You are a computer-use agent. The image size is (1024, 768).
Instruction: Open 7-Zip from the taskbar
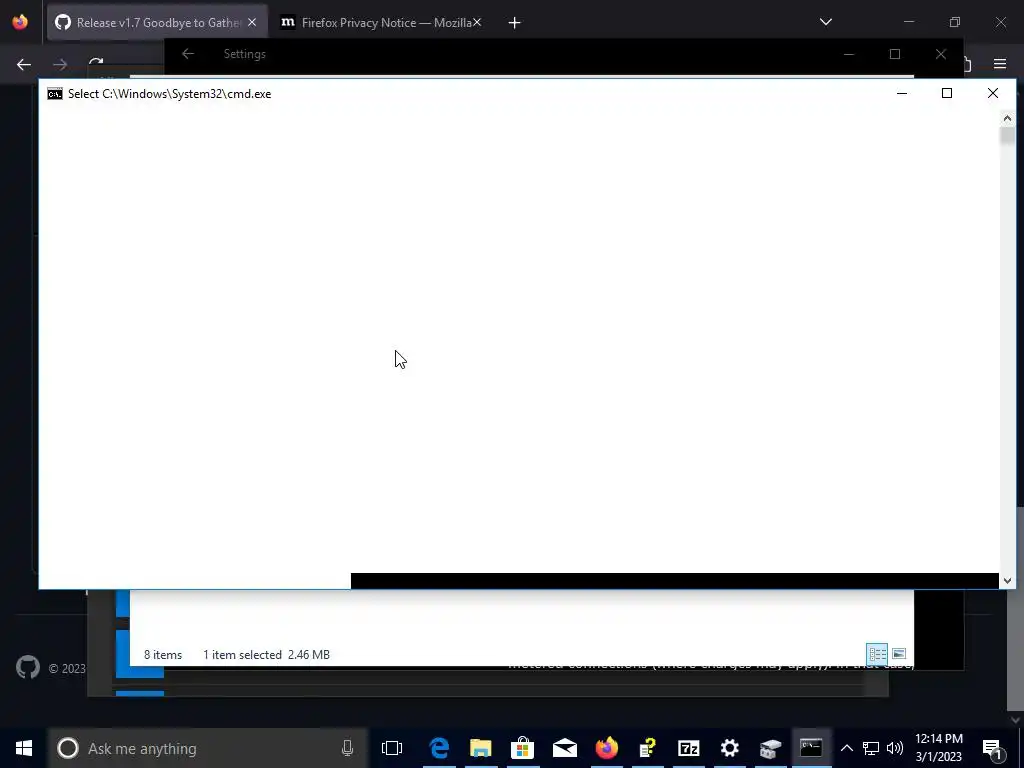688,748
